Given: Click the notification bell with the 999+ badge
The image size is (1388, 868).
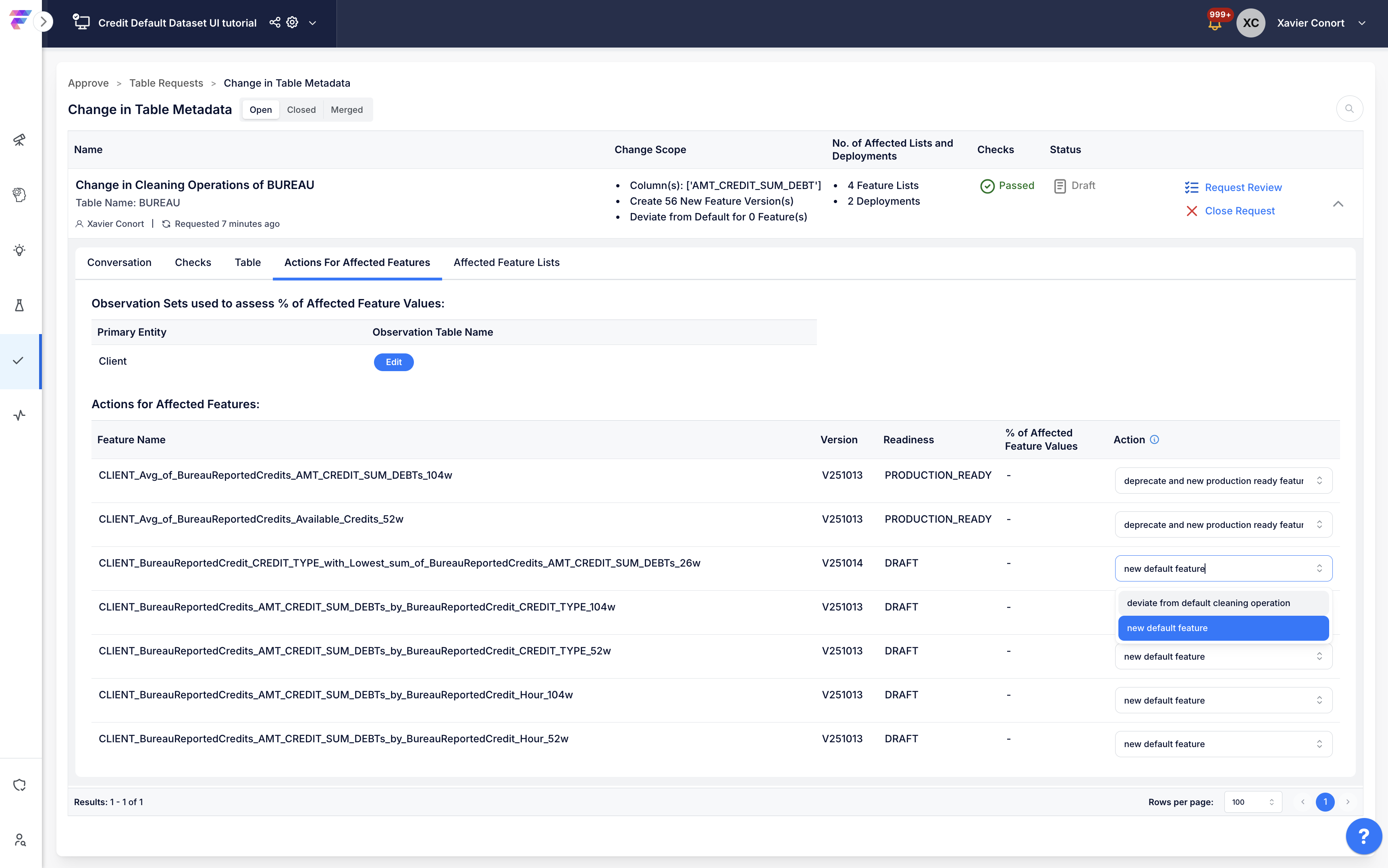Looking at the screenshot, I should coord(1215,23).
